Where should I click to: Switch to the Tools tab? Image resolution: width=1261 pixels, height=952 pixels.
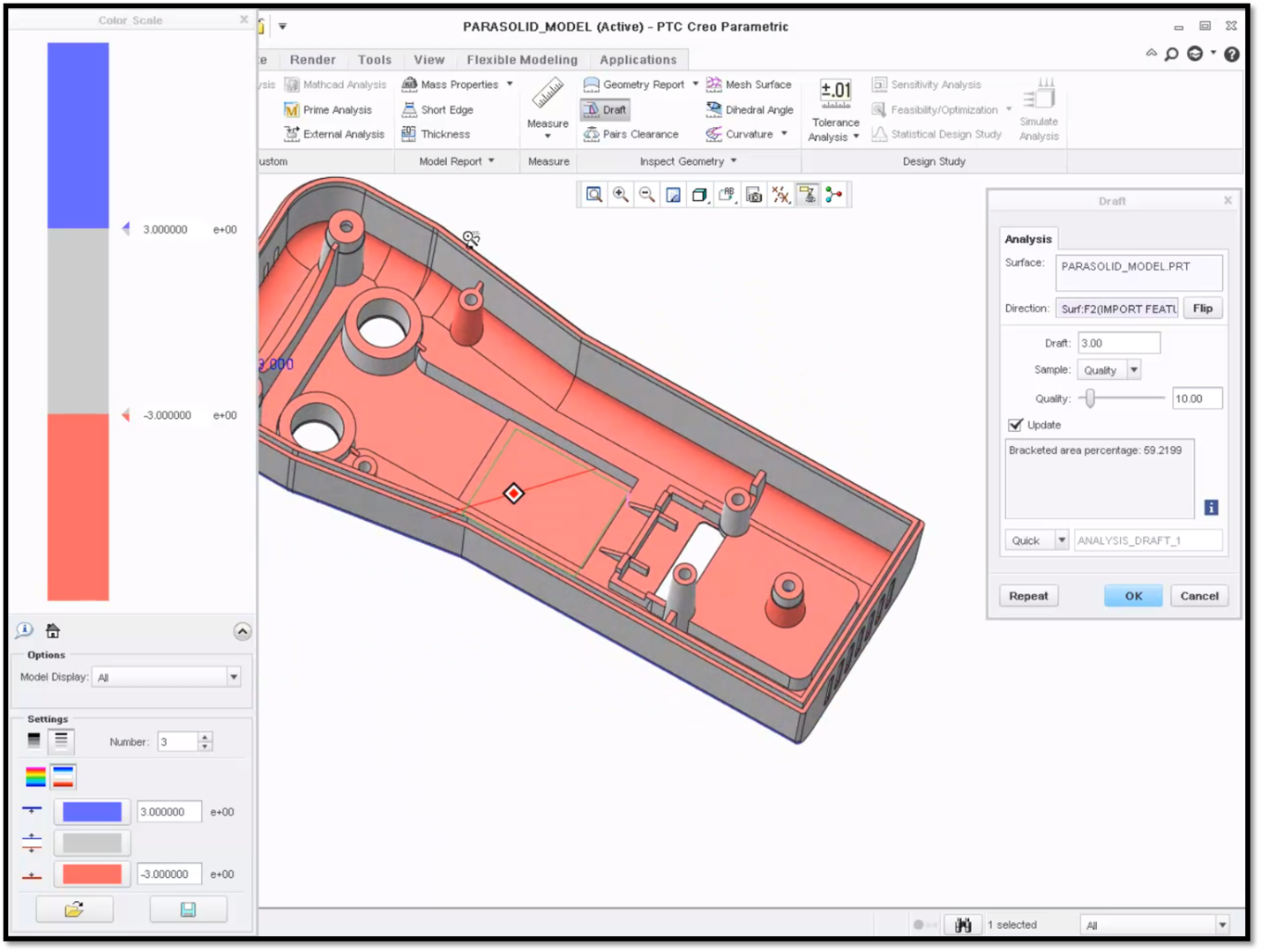click(x=375, y=60)
